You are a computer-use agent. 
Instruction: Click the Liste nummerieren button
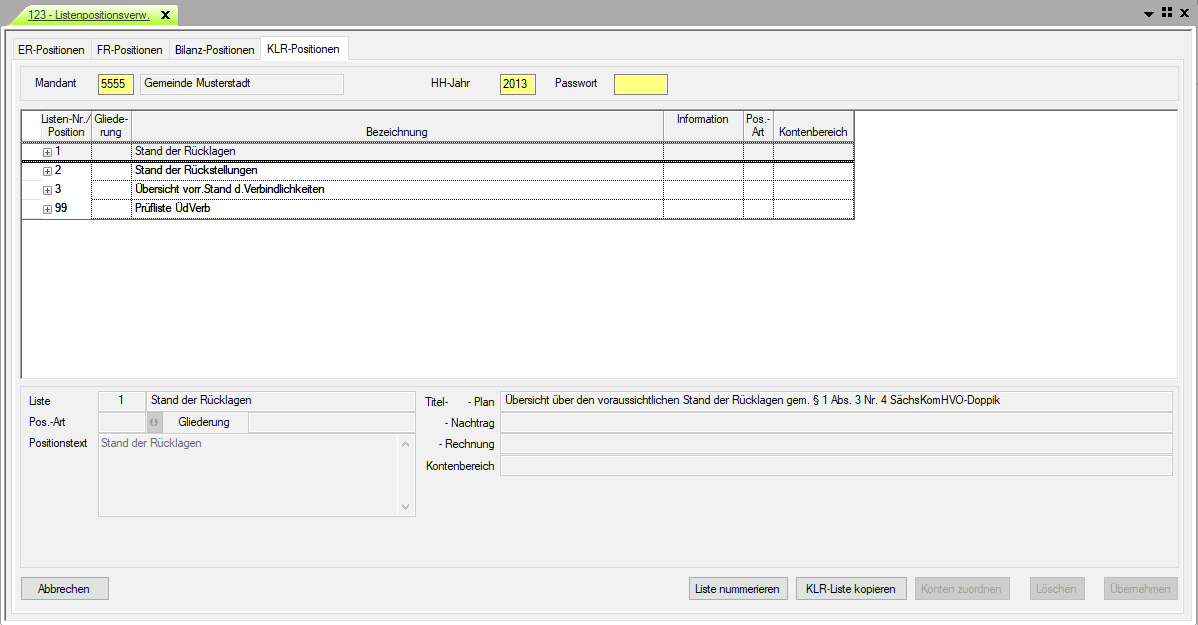click(x=738, y=589)
